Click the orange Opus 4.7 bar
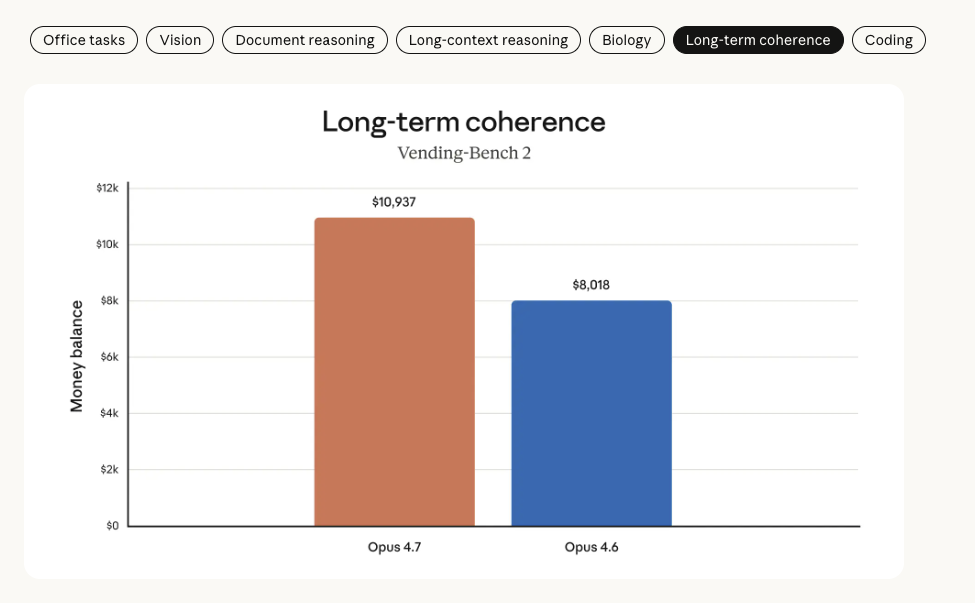The height and width of the screenshot is (603, 975). pyautogui.click(x=394, y=372)
